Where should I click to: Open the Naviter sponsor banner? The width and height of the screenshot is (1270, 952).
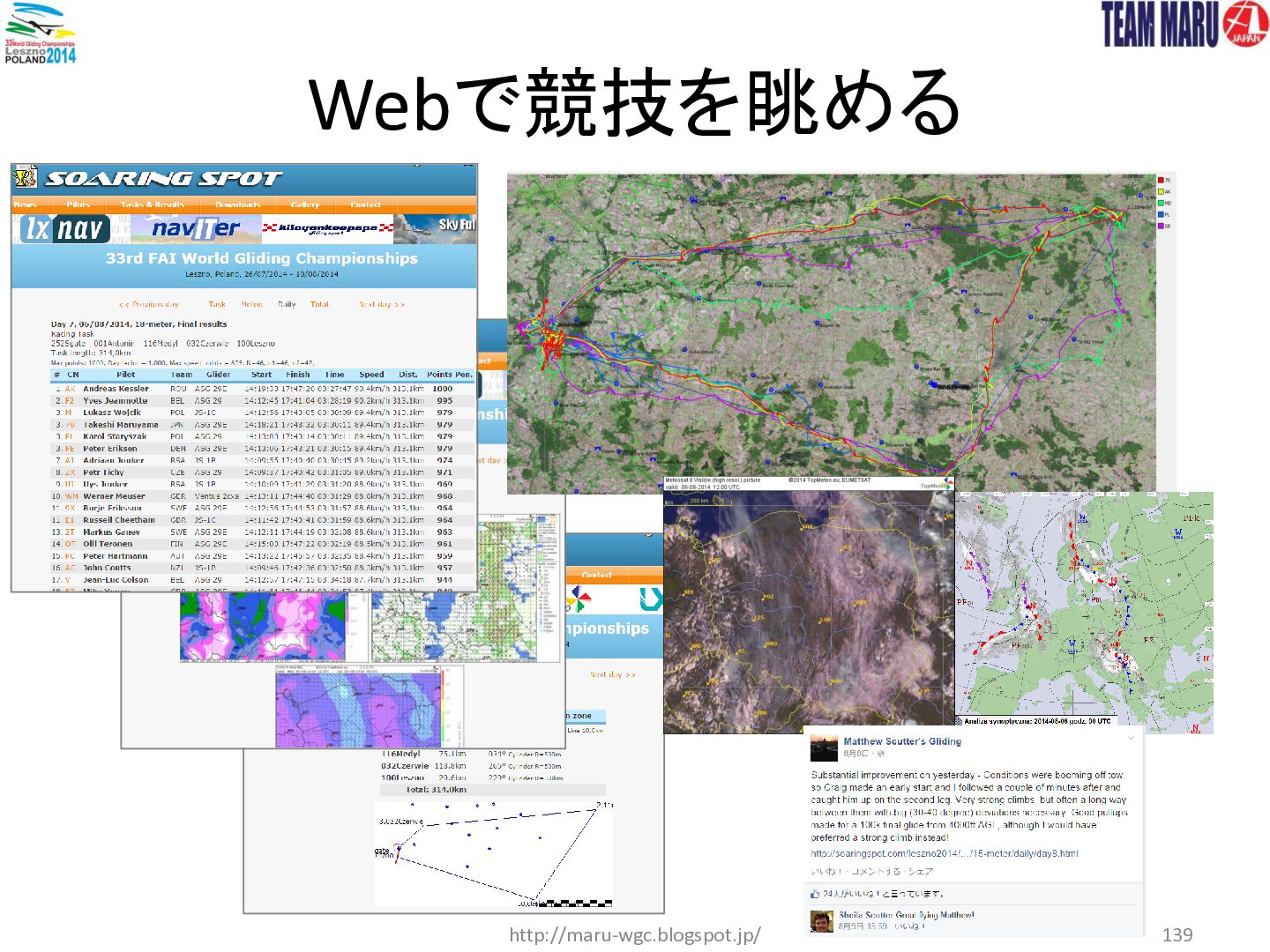(196, 228)
